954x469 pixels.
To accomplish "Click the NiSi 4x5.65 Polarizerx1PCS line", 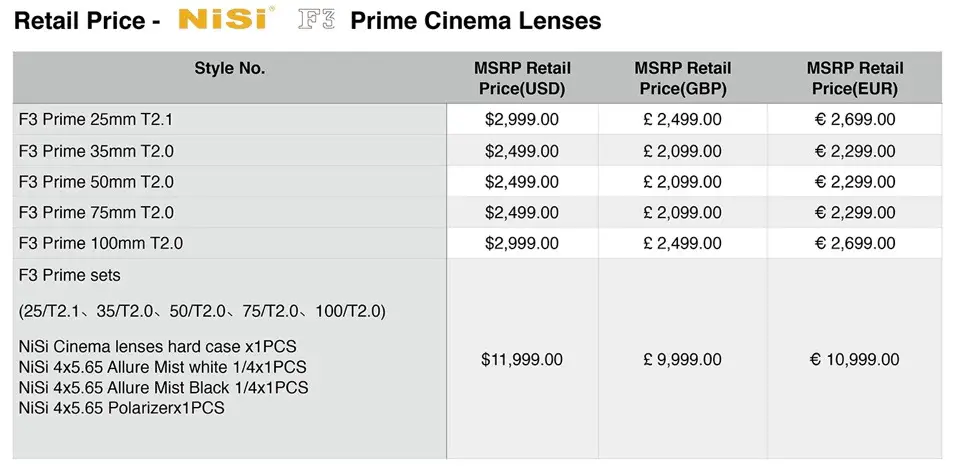I will click(122, 408).
